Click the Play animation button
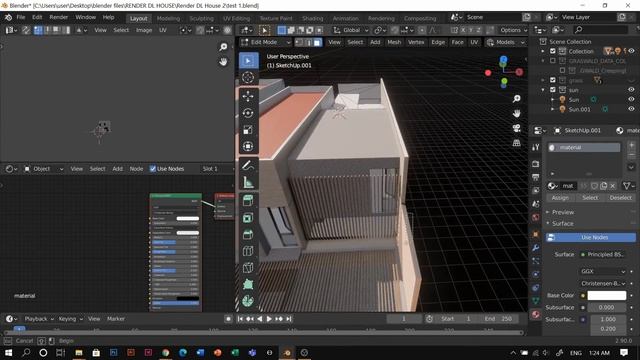This screenshot has width=640, height=360. 269,319
